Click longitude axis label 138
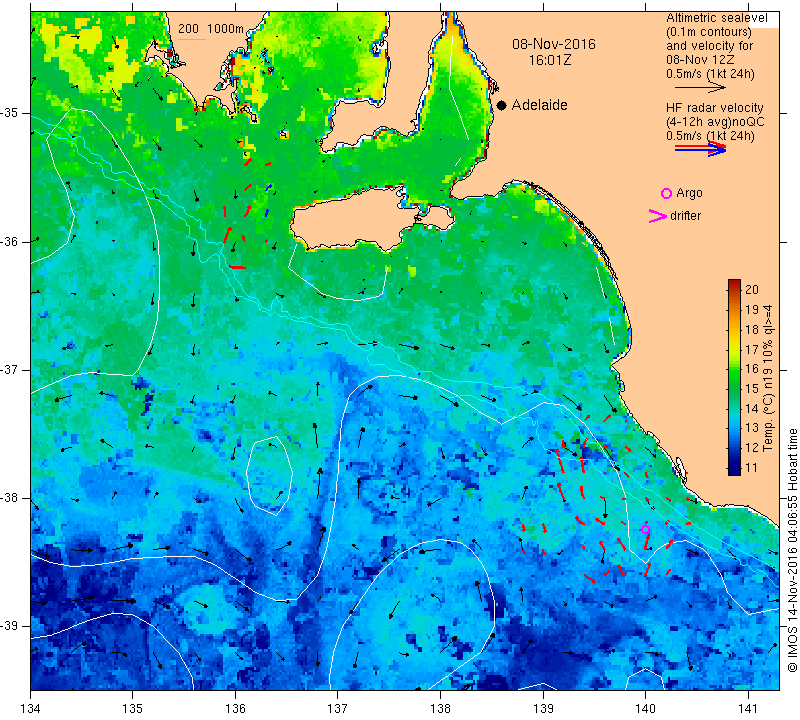Viewport: 800px width, 720px height. 440,708
